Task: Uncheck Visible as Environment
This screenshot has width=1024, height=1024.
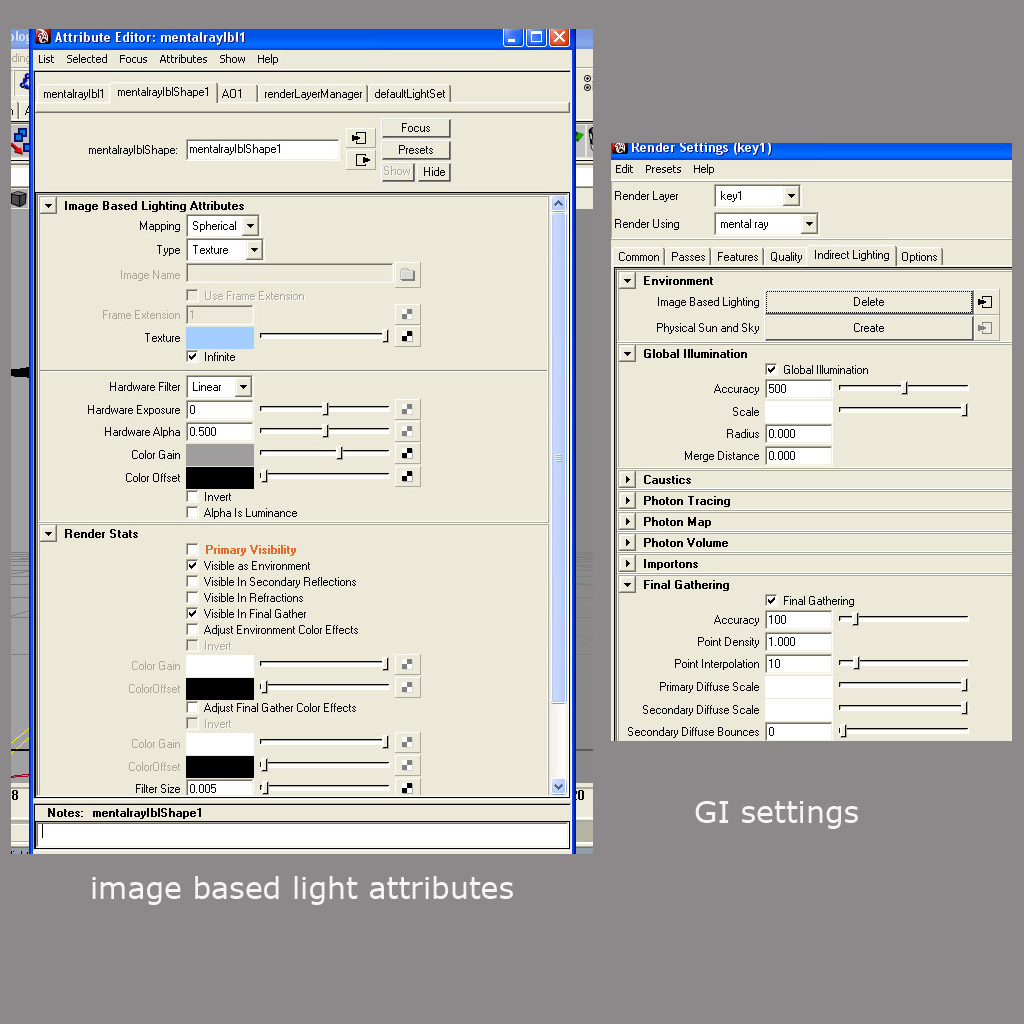Action: click(191, 566)
